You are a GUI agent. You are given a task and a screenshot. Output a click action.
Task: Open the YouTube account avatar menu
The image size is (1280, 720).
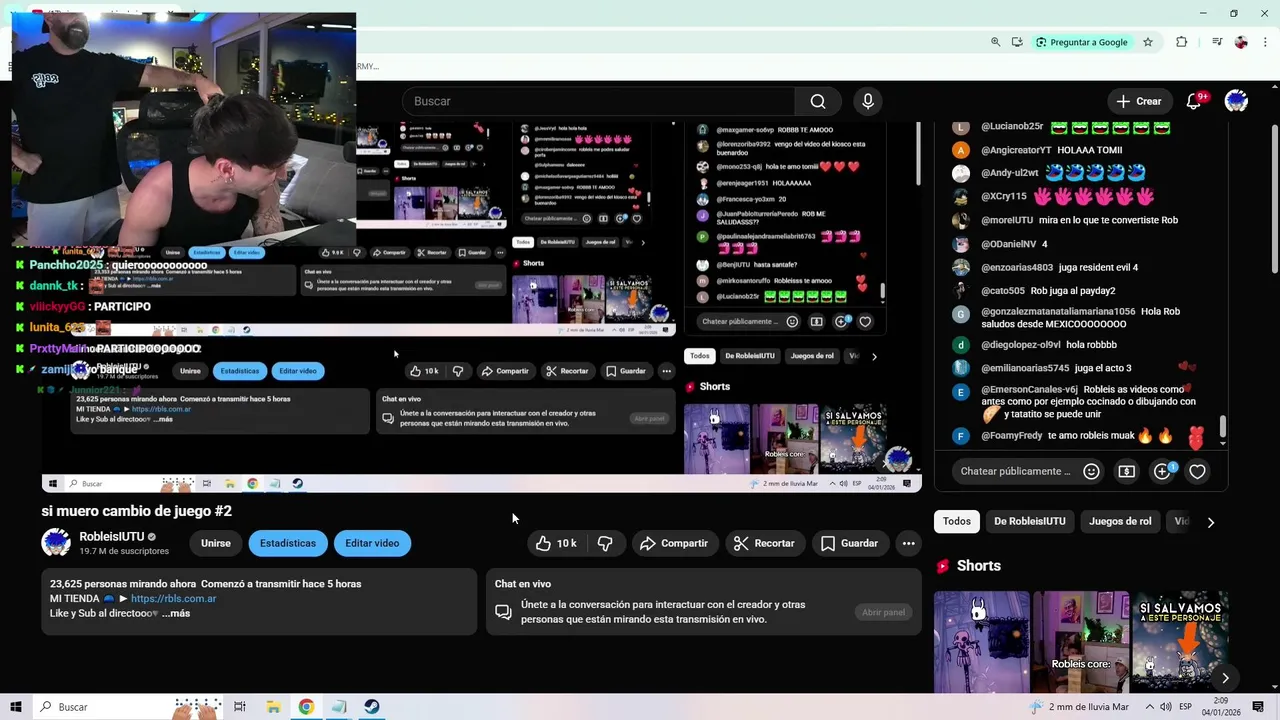(x=1236, y=101)
